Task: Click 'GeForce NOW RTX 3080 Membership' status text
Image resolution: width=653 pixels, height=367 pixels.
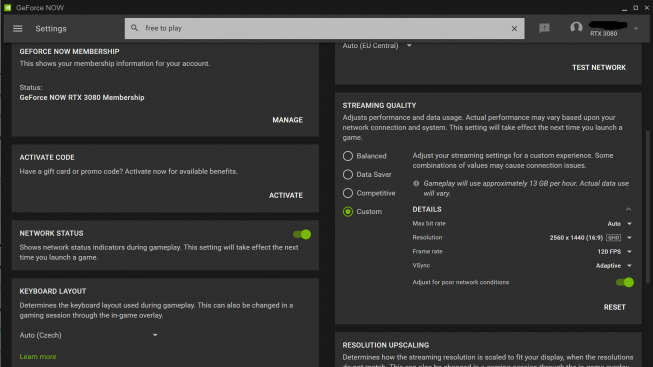Action: [x=82, y=97]
